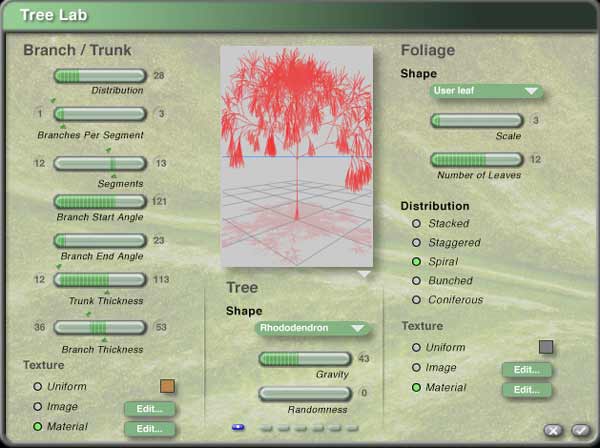This screenshot has height=448, width=600.
Task: Click the Branch Thickness minimum value 36
Action: (40, 327)
